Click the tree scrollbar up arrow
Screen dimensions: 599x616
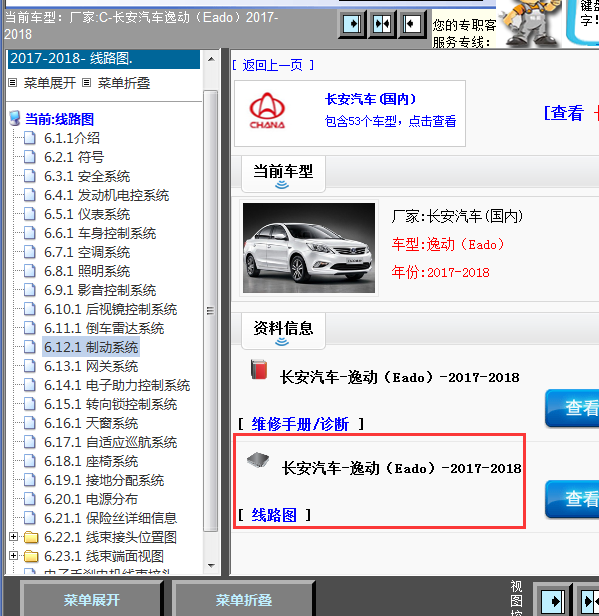pos(211,59)
